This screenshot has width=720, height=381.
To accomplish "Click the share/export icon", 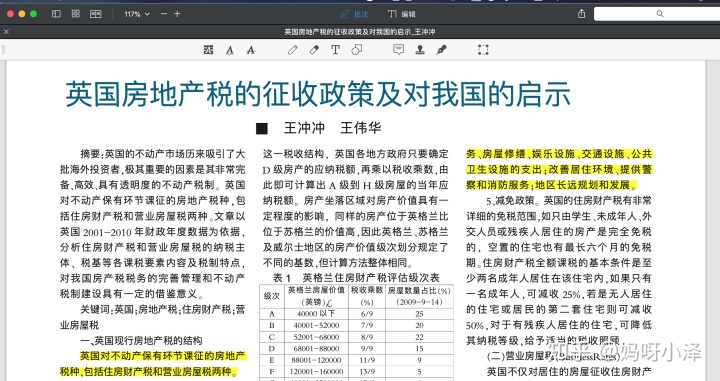I will (x=581, y=14).
